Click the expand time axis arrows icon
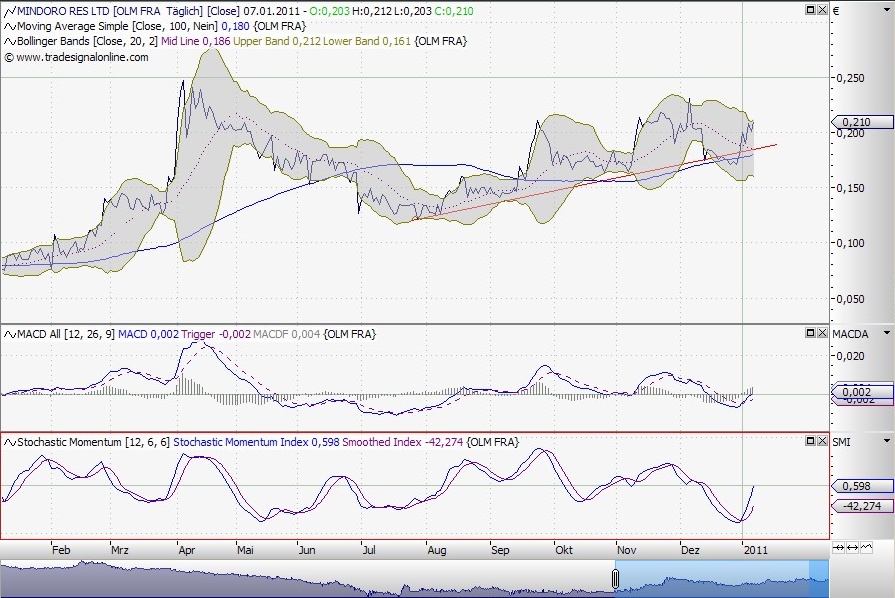The width and height of the screenshot is (895, 598). pyautogui.click(x=852, y=547)
